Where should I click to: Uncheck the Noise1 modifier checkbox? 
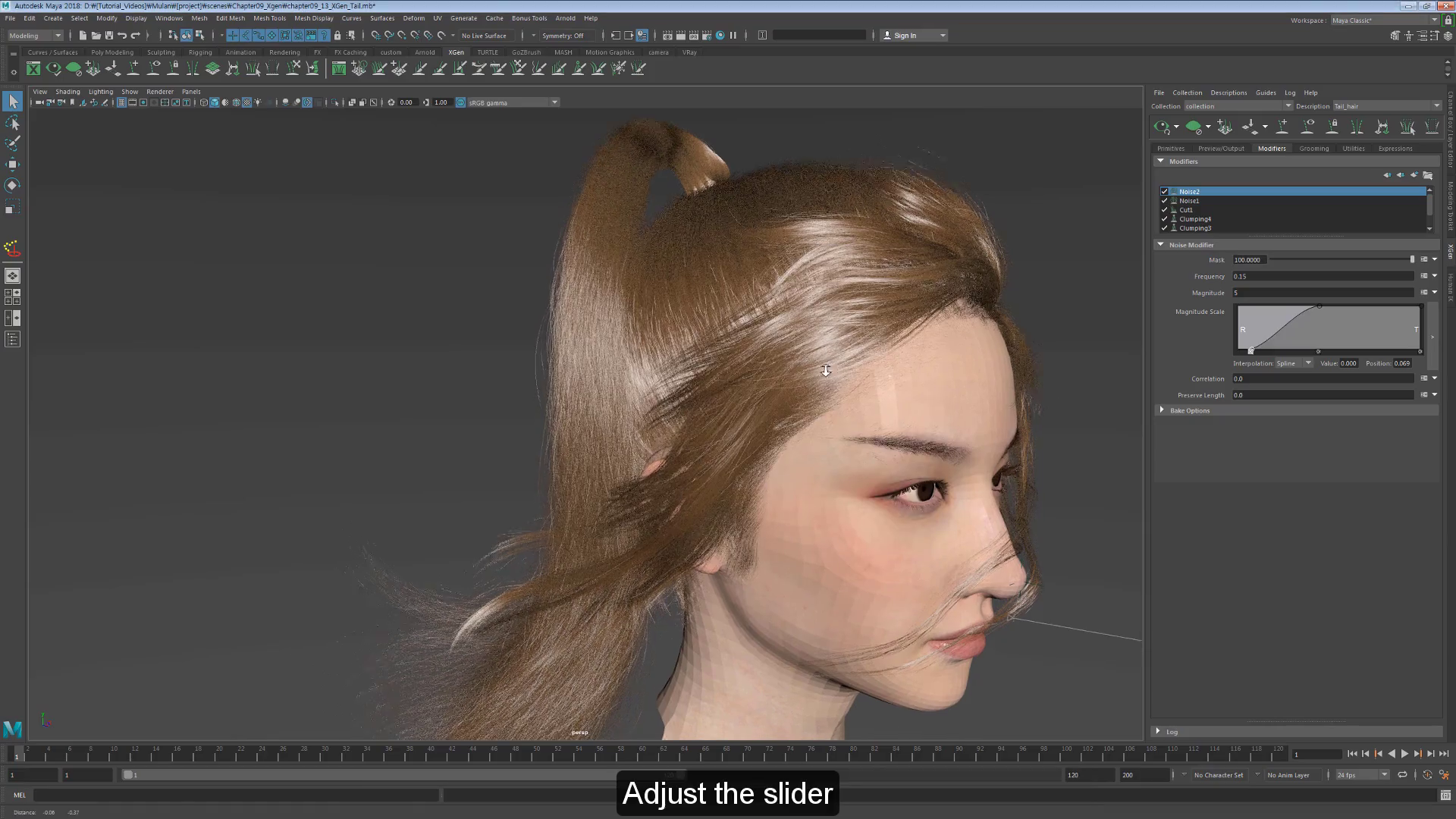click(x=1164, y=201)
